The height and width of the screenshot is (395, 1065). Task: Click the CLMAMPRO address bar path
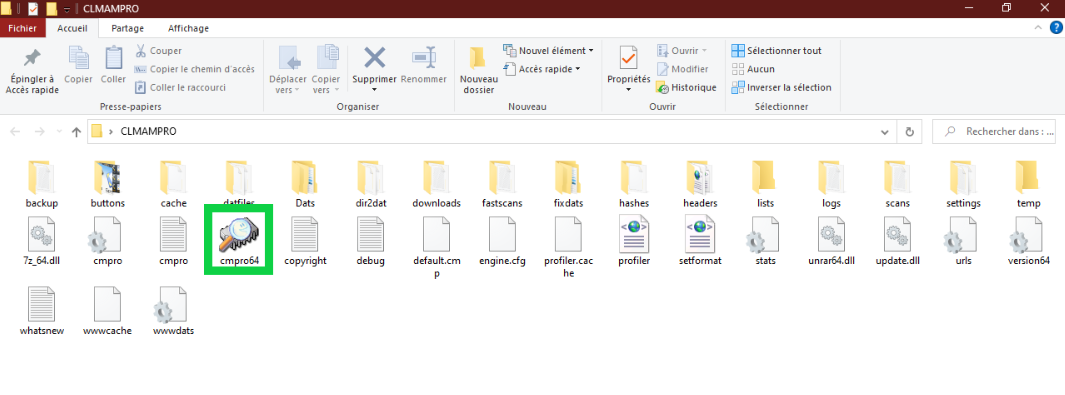coord(148,132)
